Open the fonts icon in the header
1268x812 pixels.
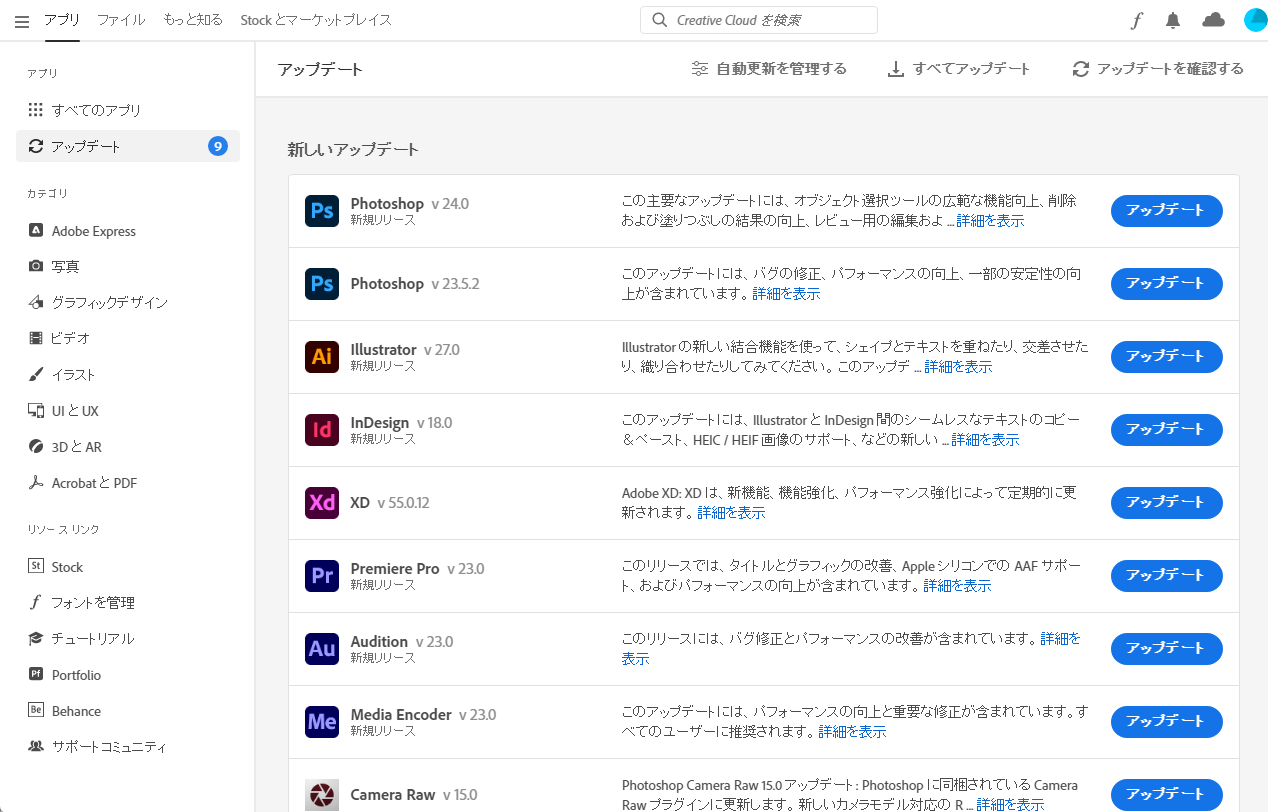[1137, 20]
